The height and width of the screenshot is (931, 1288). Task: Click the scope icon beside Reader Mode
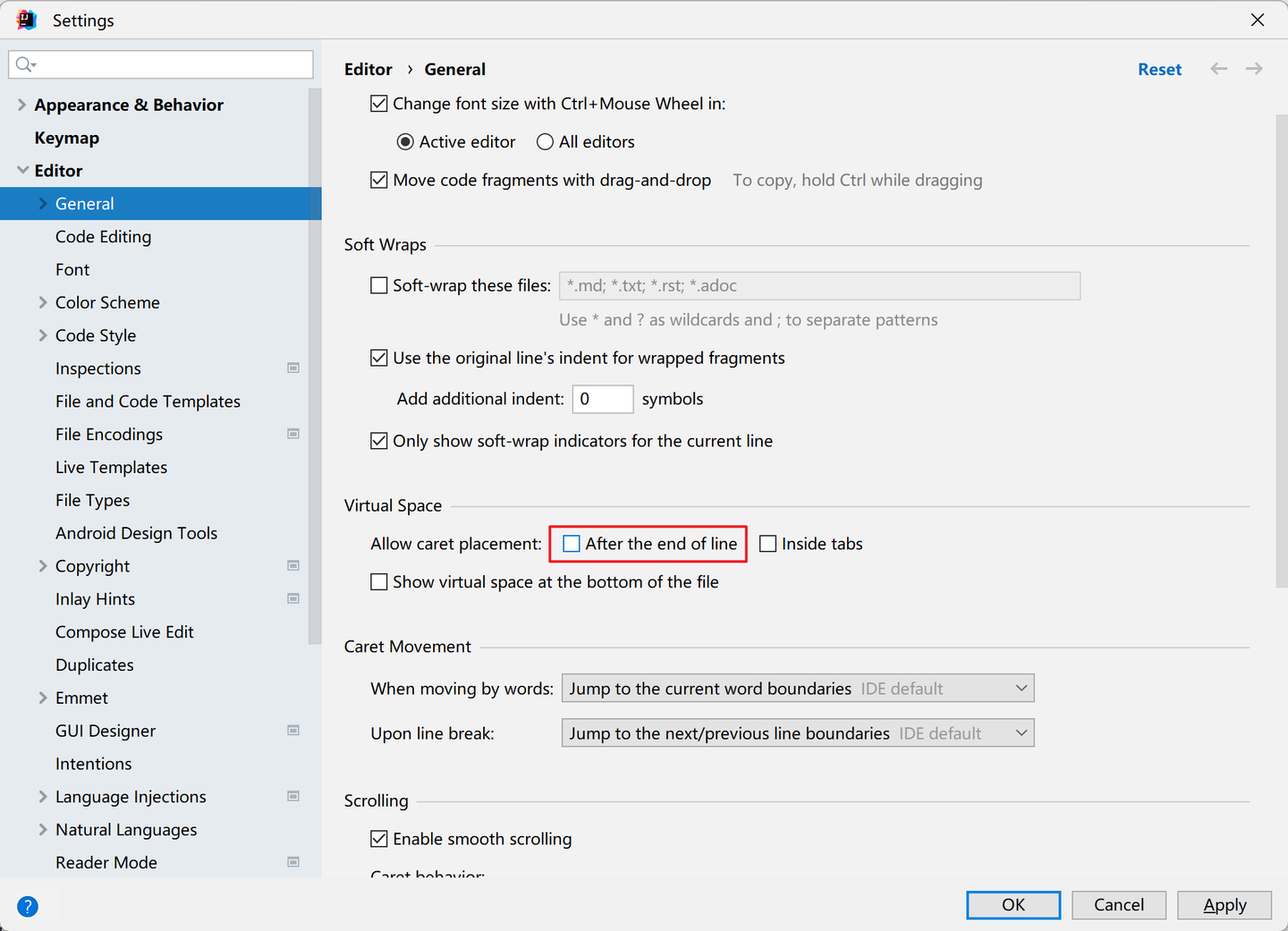292,862
